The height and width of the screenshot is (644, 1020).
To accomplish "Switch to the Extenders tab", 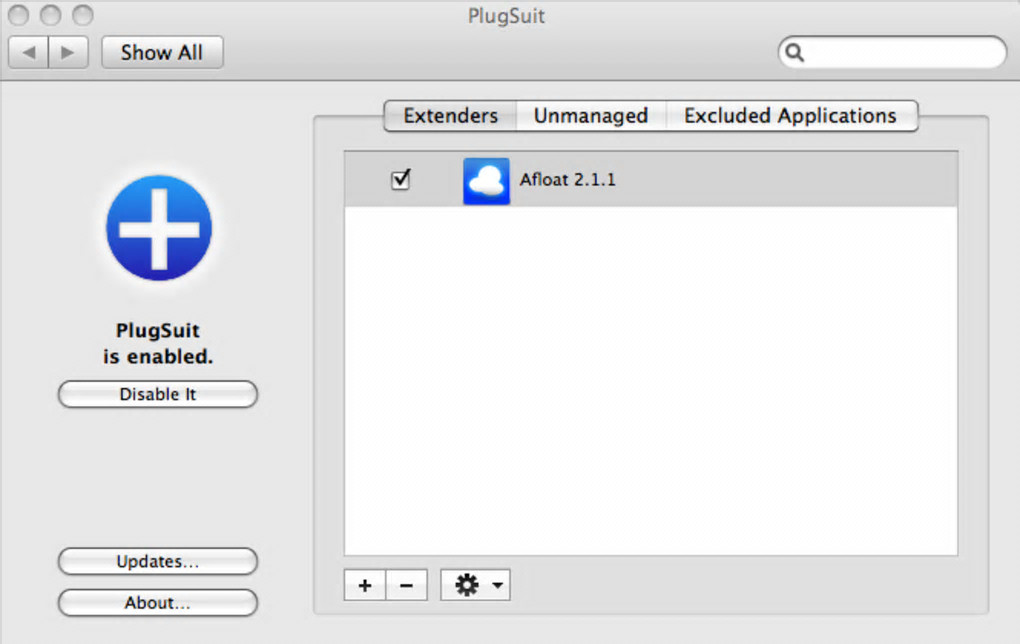I will click(x=450, y=116).
